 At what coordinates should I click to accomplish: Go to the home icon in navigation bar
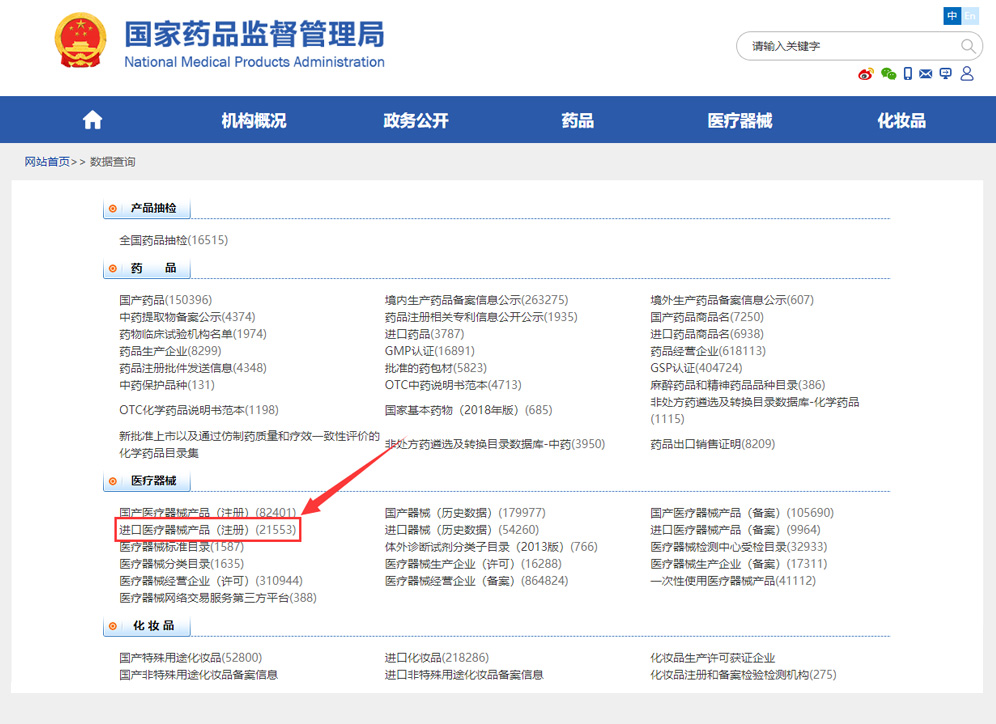(x=93, y=120)
